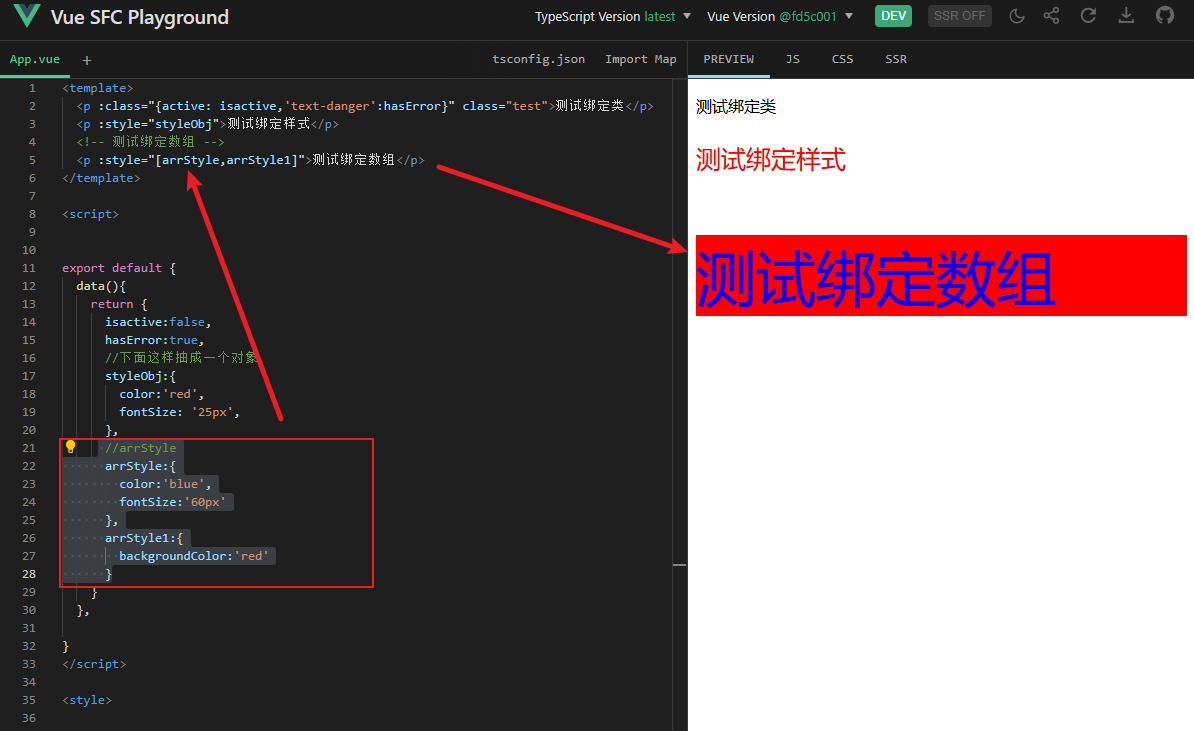Click the Vue logo icon
1194x731 pixels.
(x=27, y=16)
